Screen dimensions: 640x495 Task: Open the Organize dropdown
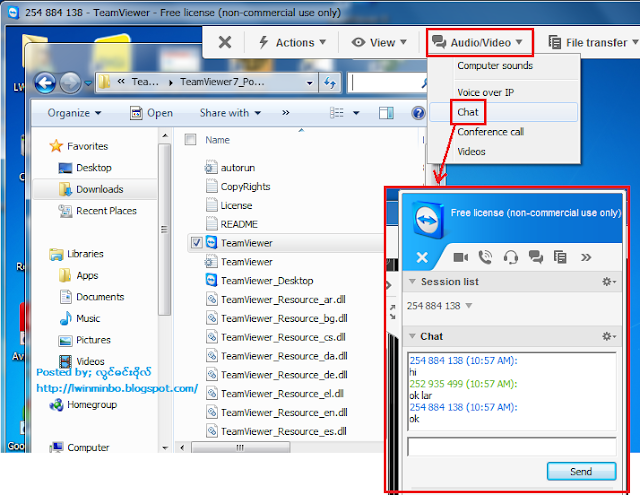point(74,113)
